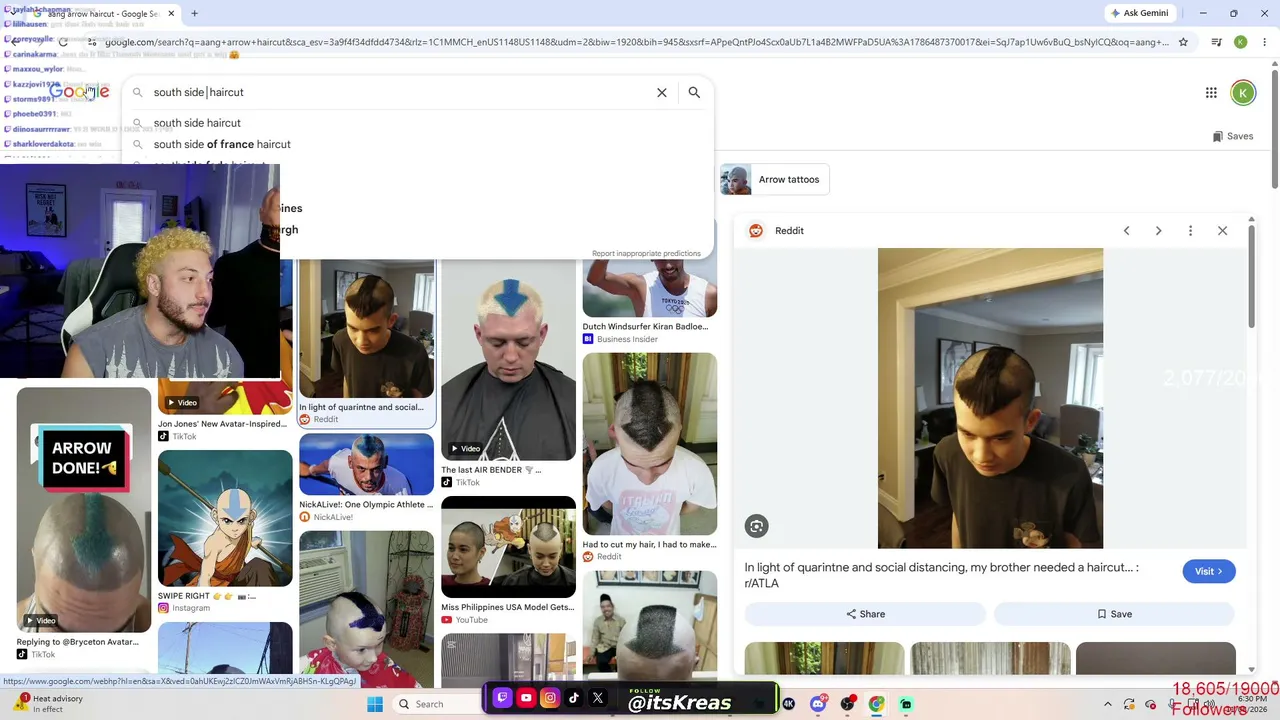Open "Dutch Windsurfer Kiran Badloe..." result
The width and height of the screenshot is (1280, 720).
pyautogui.click(x=645, y=326)
